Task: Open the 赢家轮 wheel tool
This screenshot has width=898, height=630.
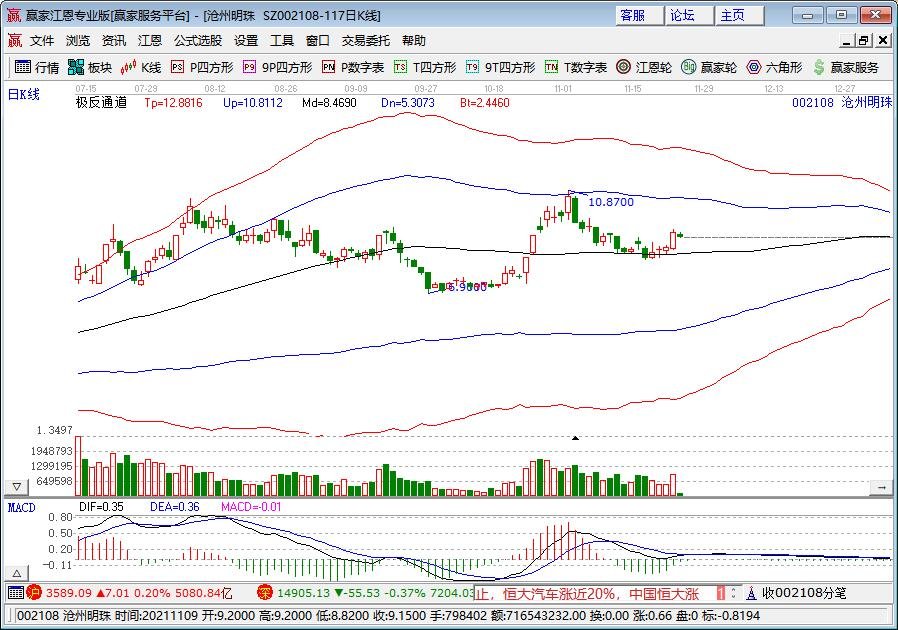Action: click(709, 67)
